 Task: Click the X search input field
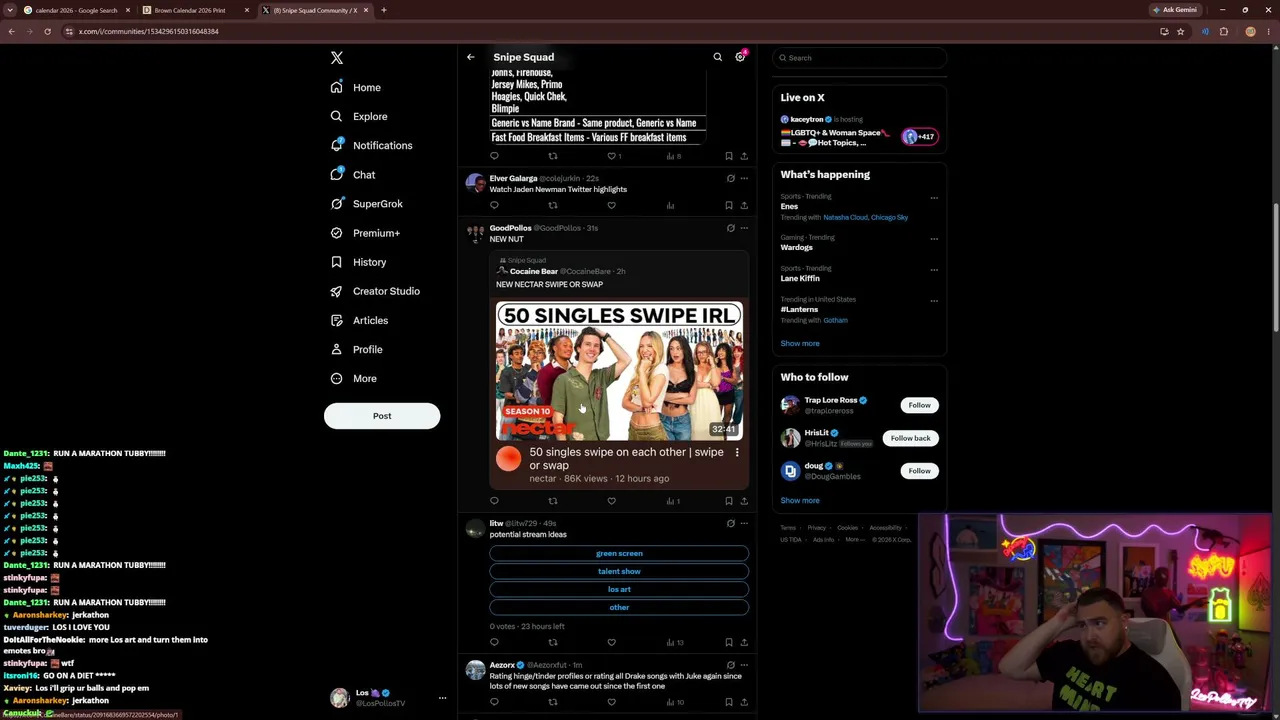859,58
